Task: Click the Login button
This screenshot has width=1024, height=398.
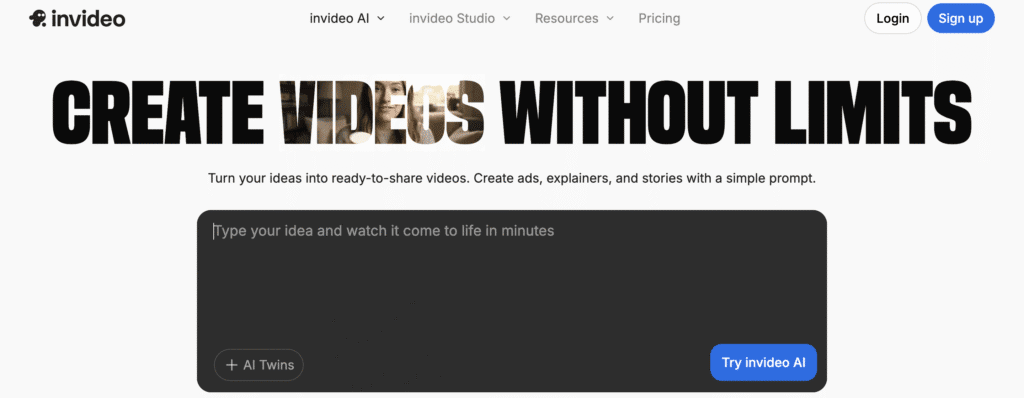Action: pyautogui.click(x=892, y=18)
